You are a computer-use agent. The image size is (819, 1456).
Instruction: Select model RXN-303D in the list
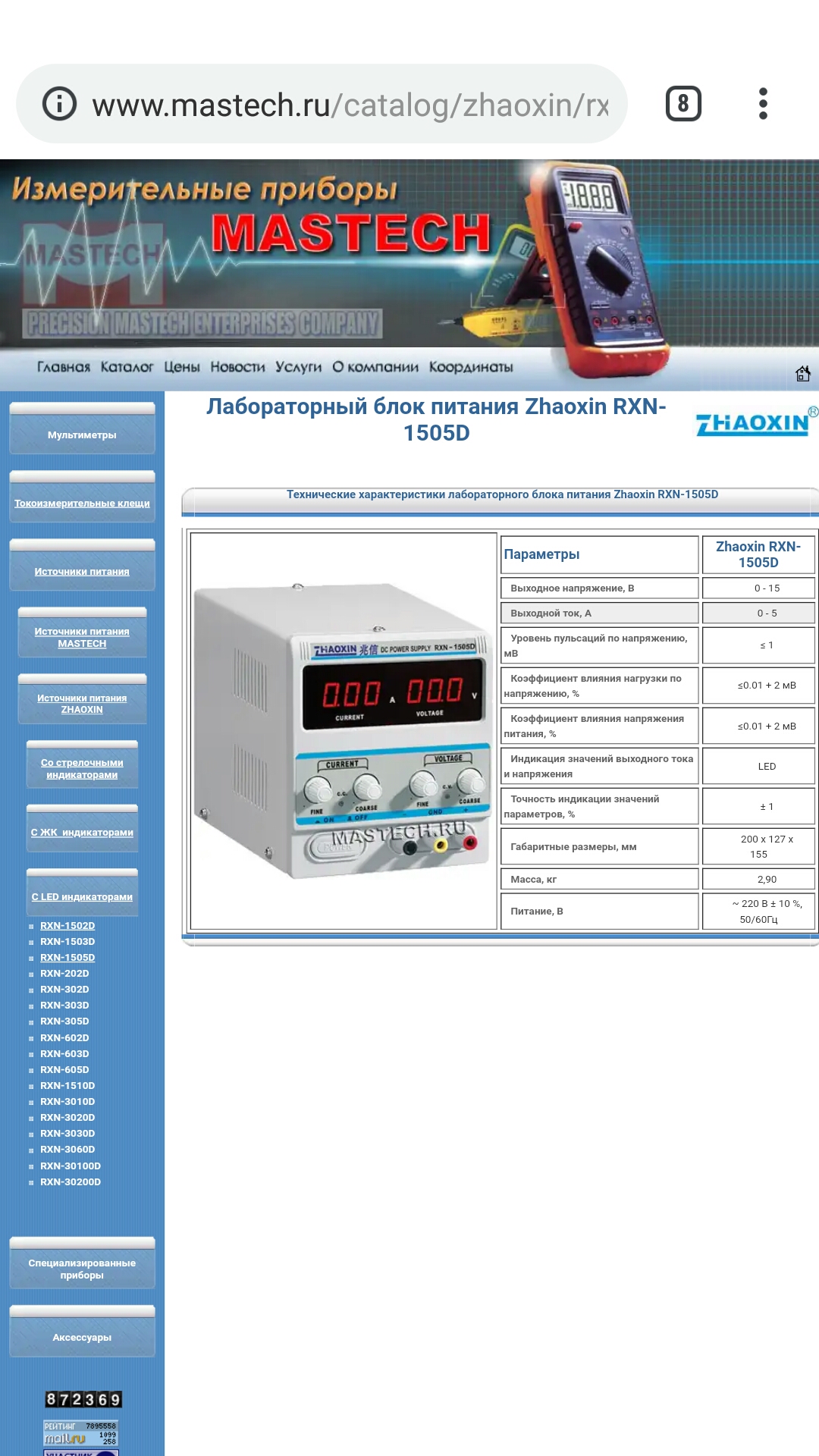(x=64, y=1005)
